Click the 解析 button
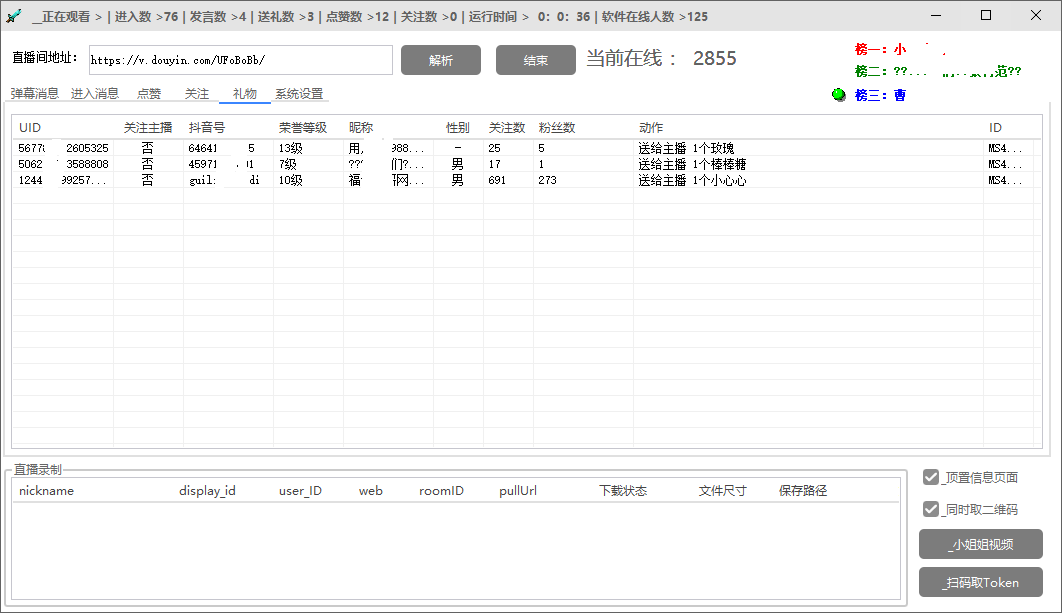The image size is (1062, 613). 440,60
